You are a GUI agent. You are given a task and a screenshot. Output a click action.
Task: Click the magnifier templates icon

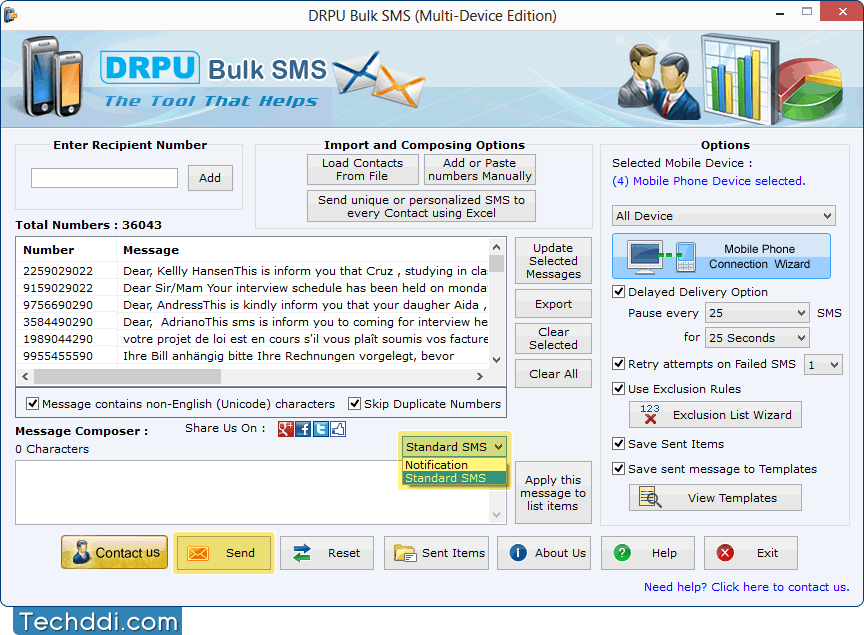coord(650,497)
